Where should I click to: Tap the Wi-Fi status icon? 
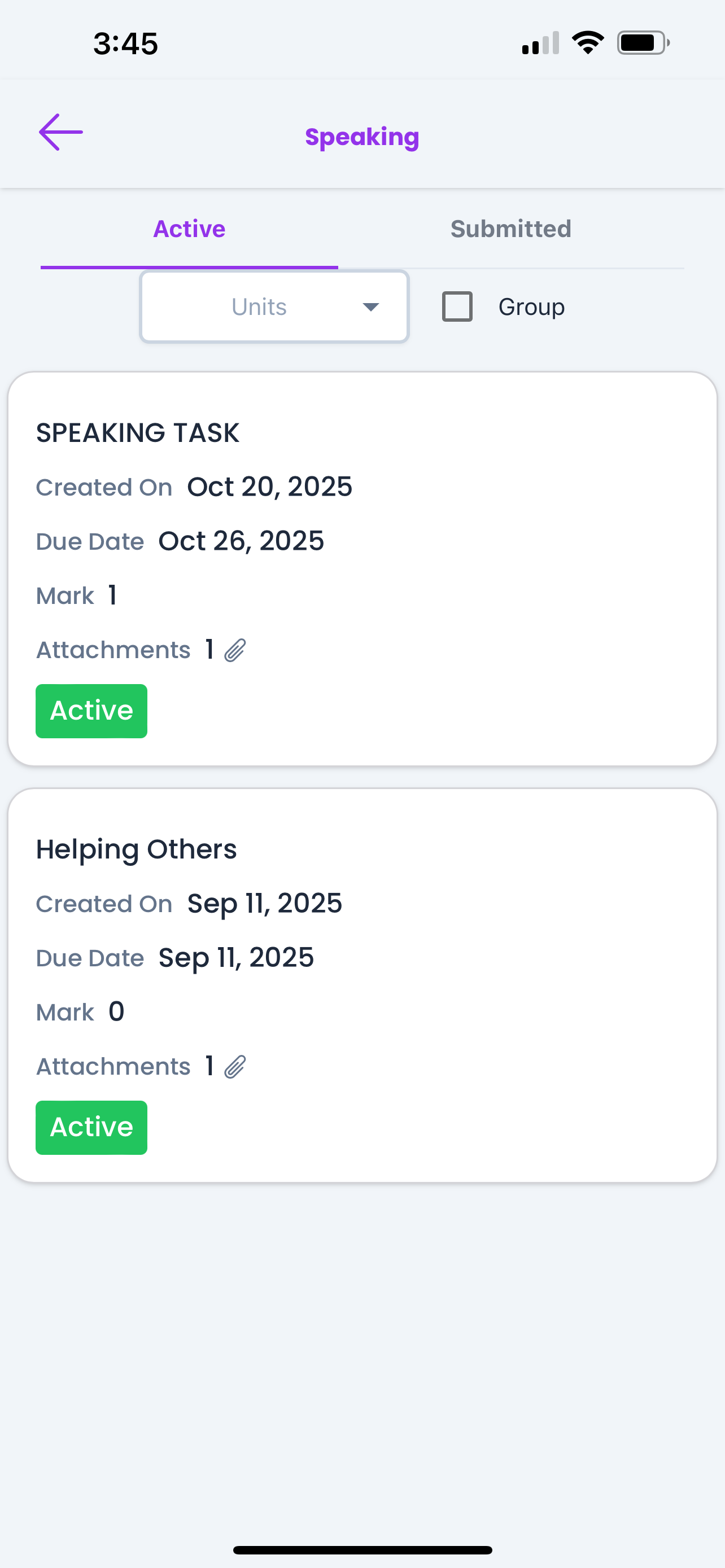(x=587, y=43)
